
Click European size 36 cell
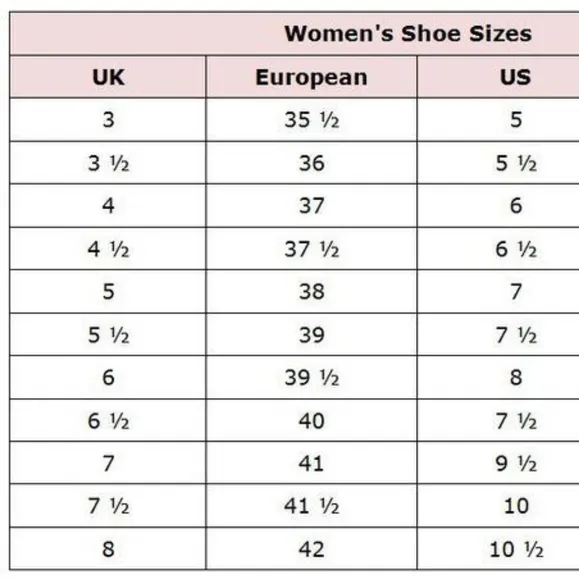pos(312,163)
